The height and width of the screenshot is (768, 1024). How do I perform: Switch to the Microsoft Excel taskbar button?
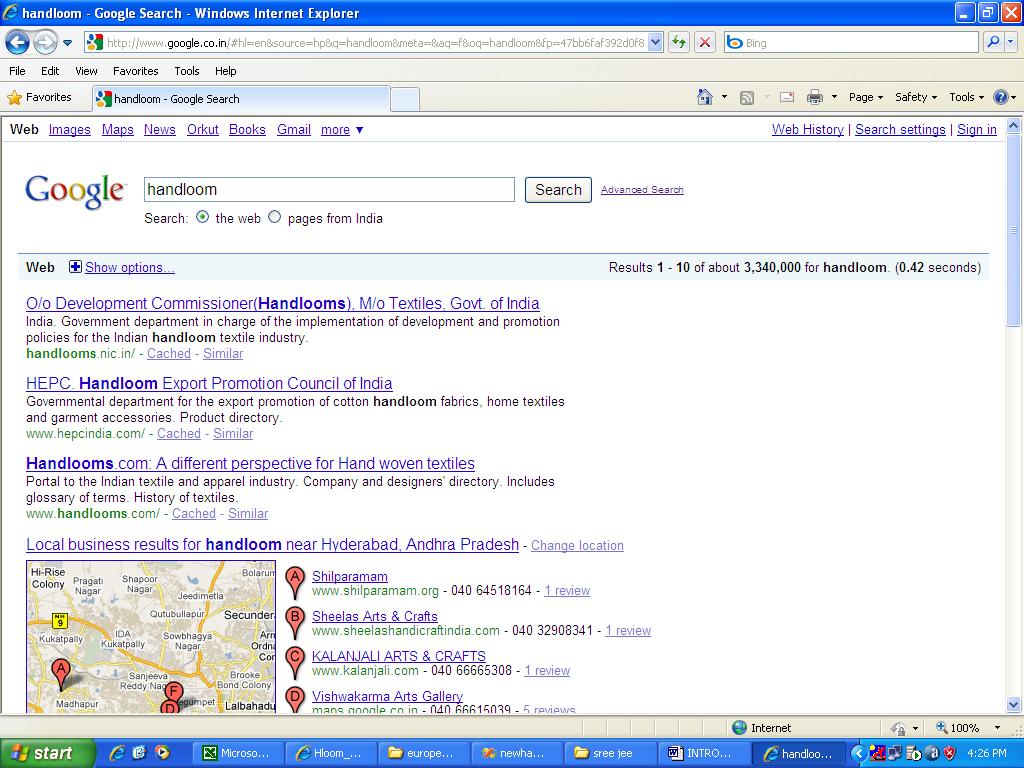pos(239,753)
